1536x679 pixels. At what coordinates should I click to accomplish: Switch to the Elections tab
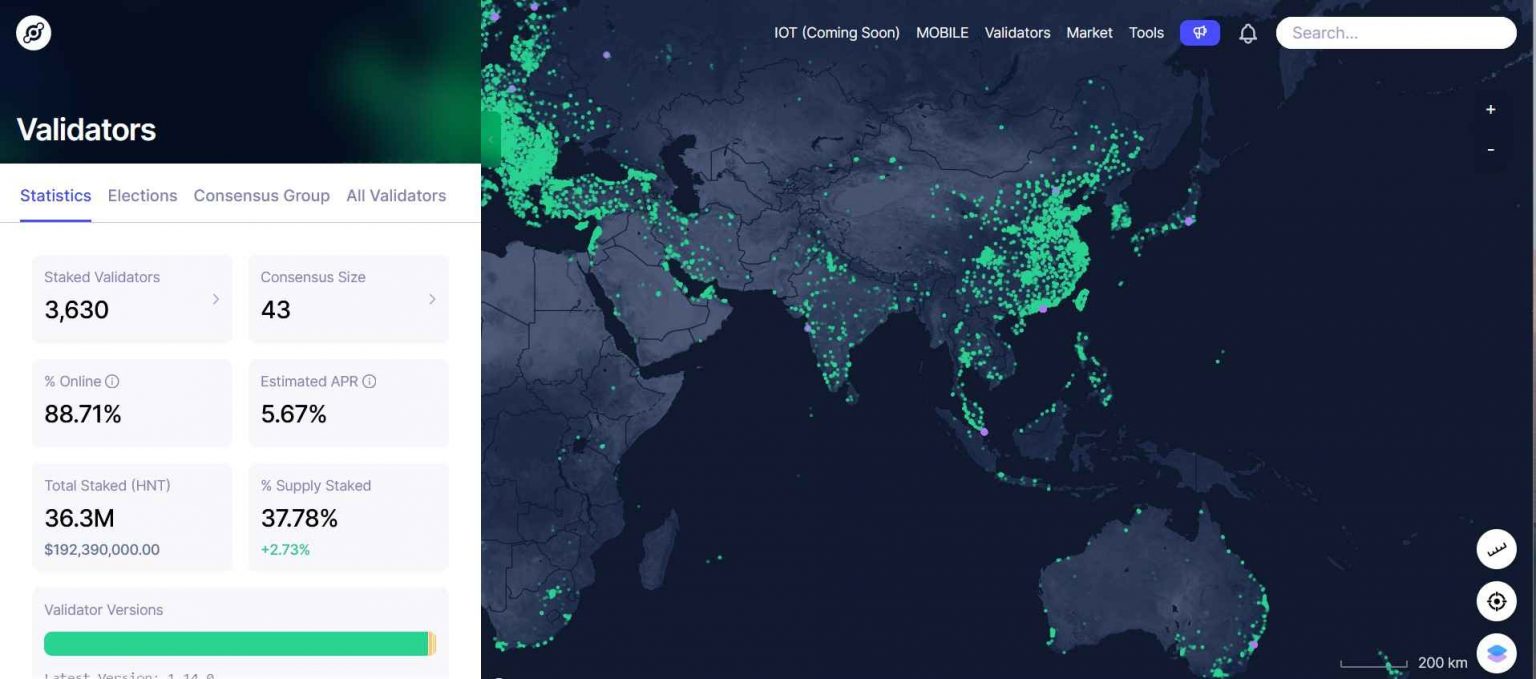tap(142, 196)
